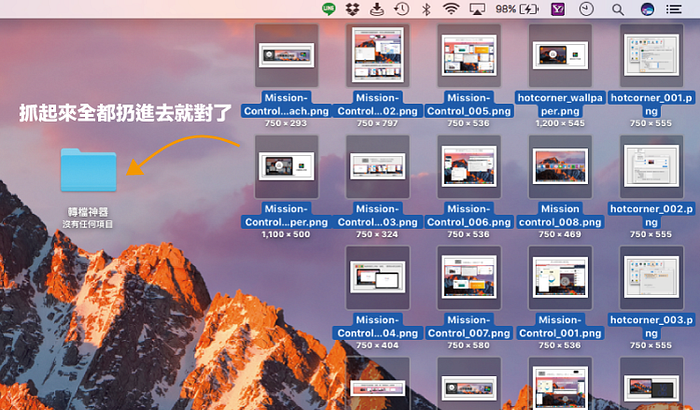Select the Mission-Control_001.png file icon
This screenshot has width=700, height=410.
560,277
